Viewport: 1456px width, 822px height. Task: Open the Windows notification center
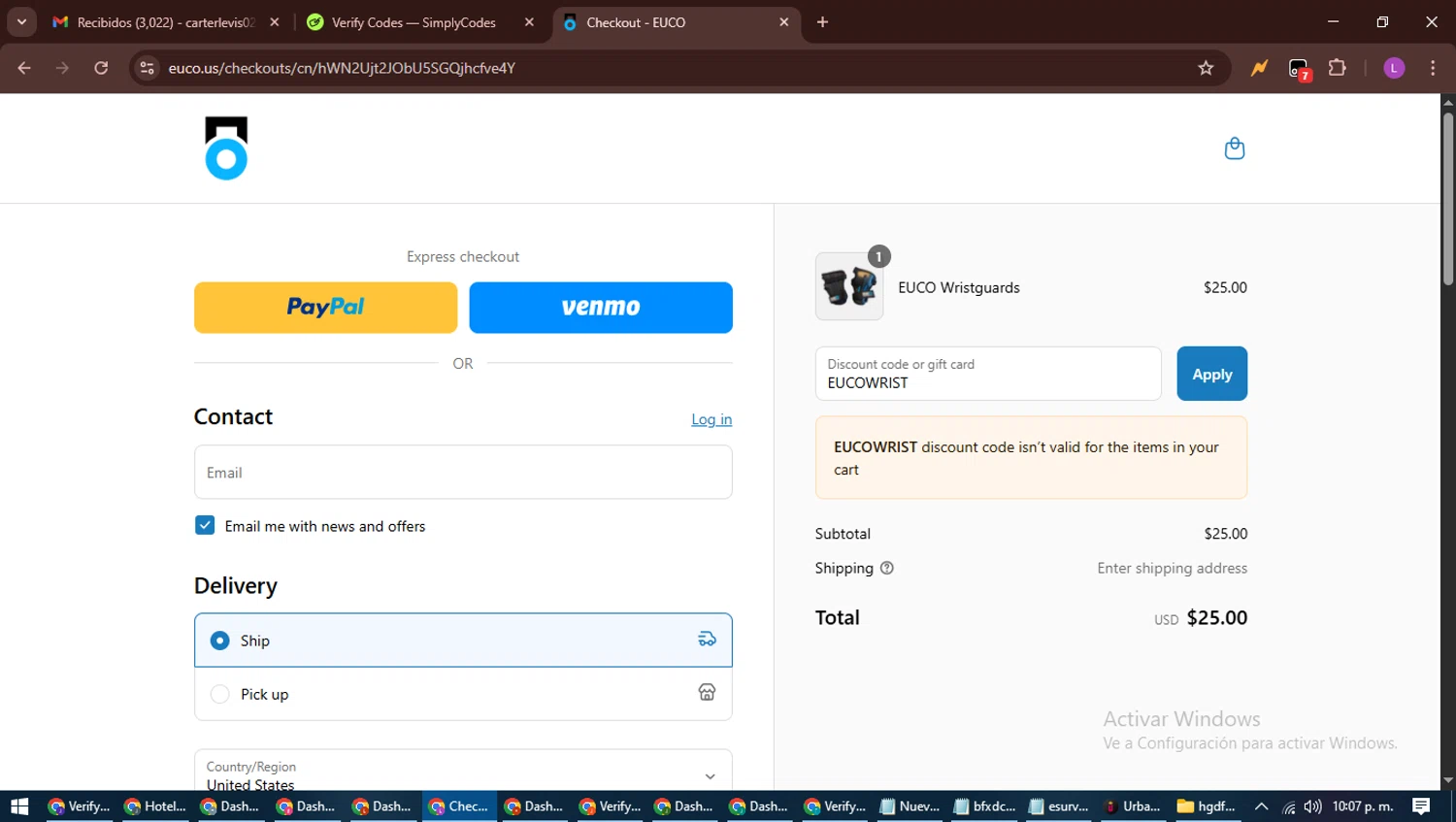(x=1421, y=806)
